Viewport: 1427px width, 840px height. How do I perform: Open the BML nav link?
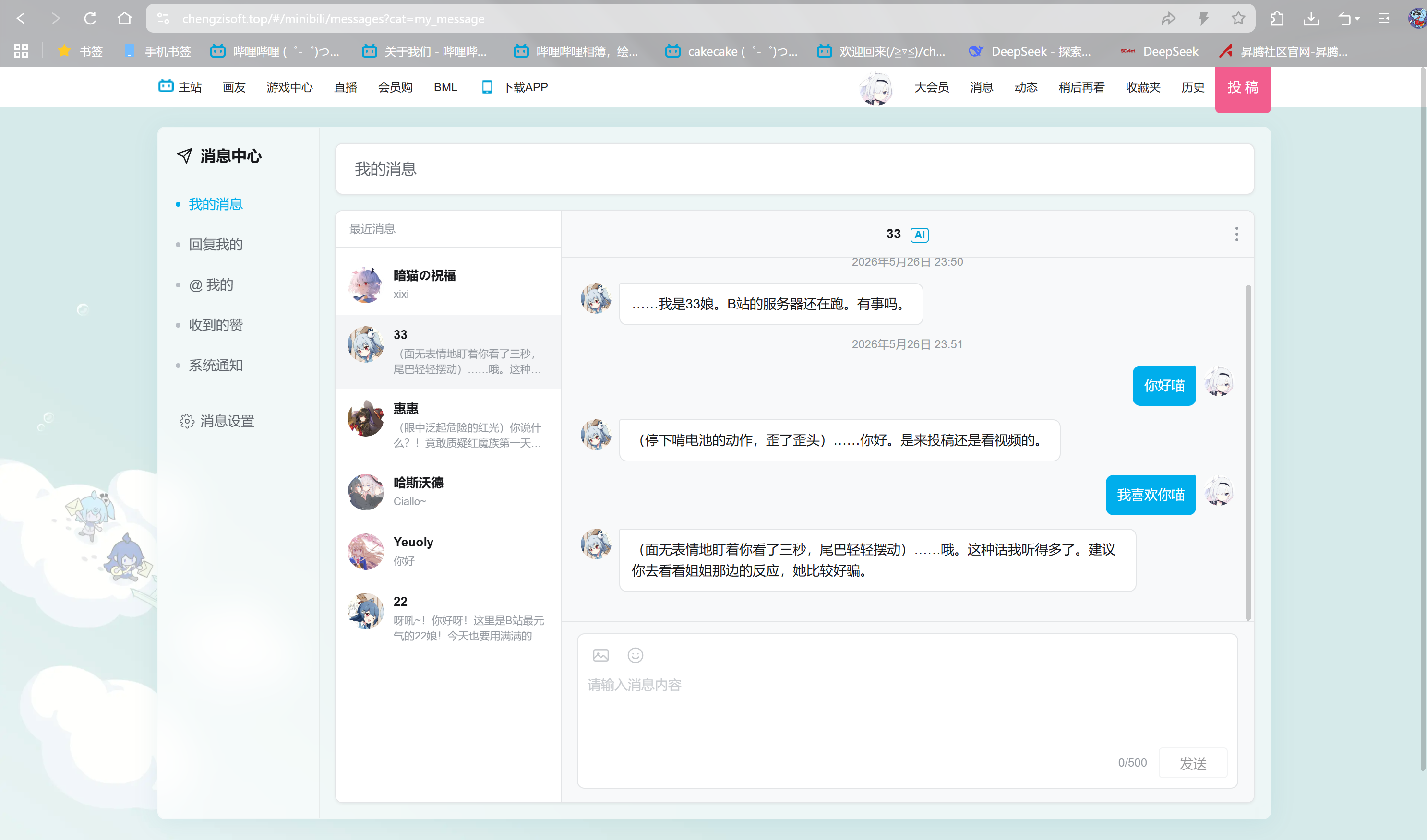pyautogui.click(x=445, y=87)
